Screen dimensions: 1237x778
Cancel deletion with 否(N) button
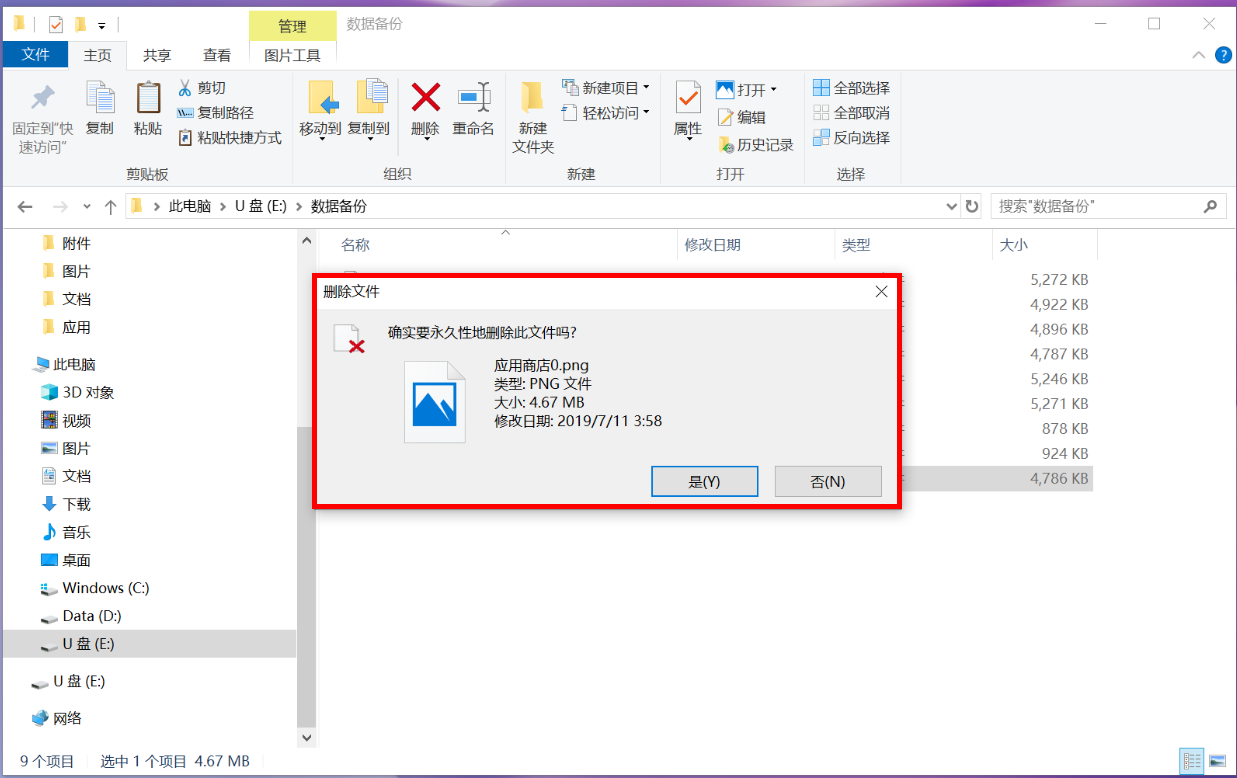[828, 481]
